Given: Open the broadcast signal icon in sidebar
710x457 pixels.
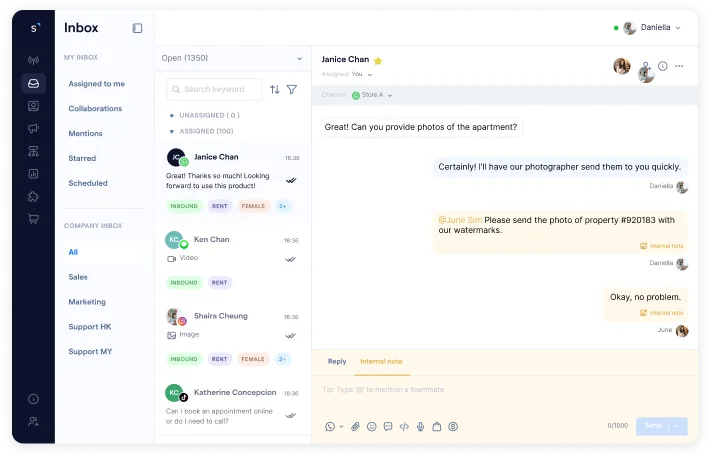Looking at the screenshot, I should 33,60.
